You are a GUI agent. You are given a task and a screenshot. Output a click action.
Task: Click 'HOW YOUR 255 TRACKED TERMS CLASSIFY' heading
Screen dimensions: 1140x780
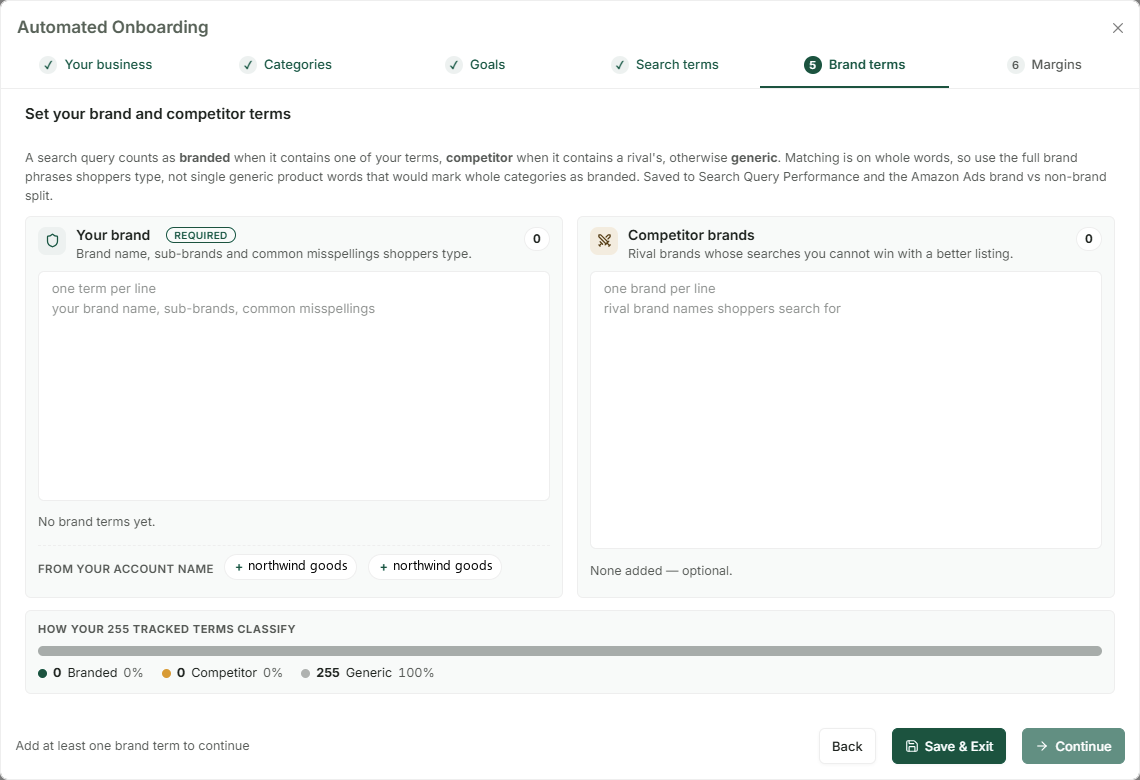[166, 630]
